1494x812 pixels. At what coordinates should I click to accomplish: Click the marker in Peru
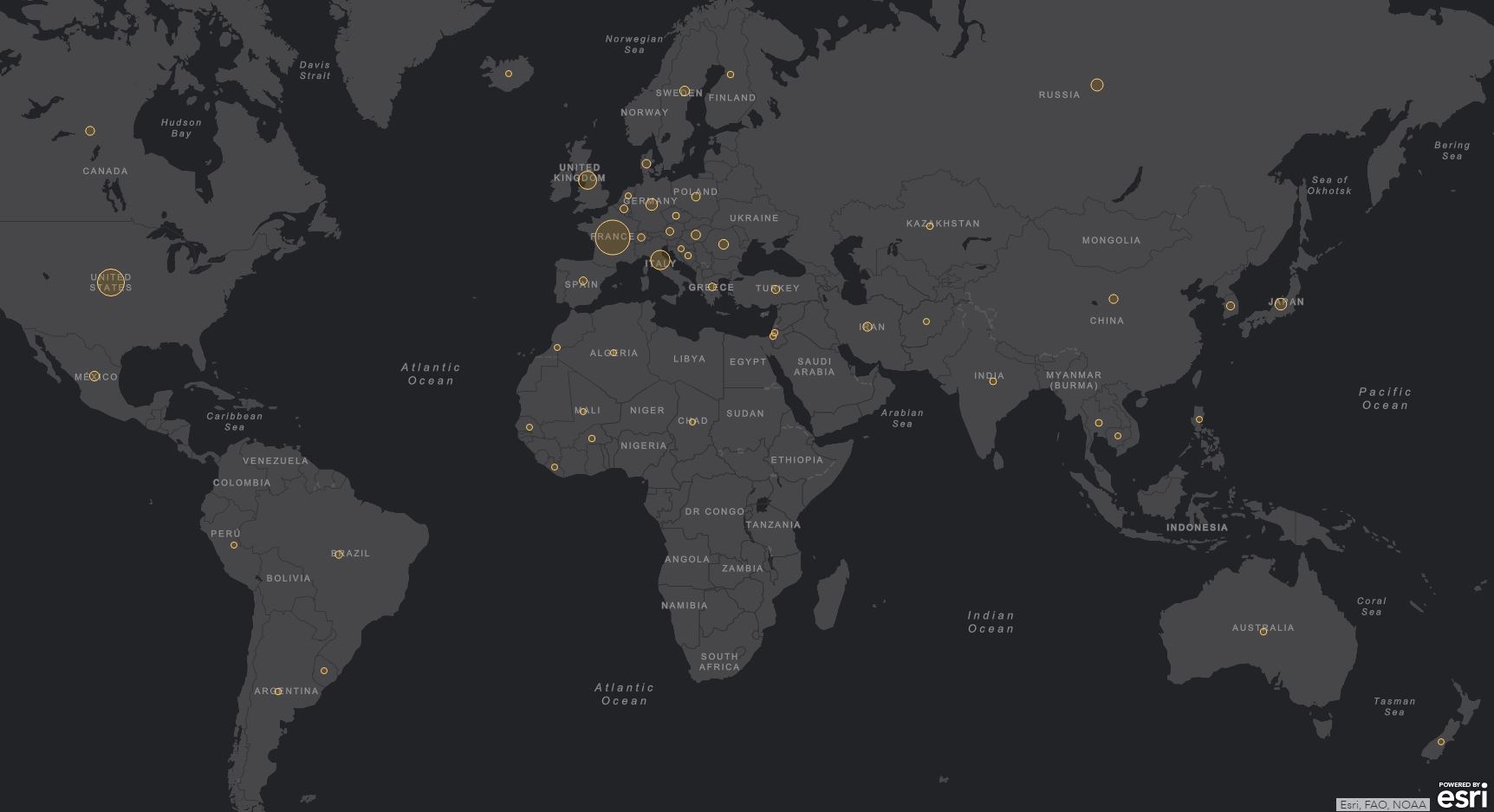tap(234, 545)
